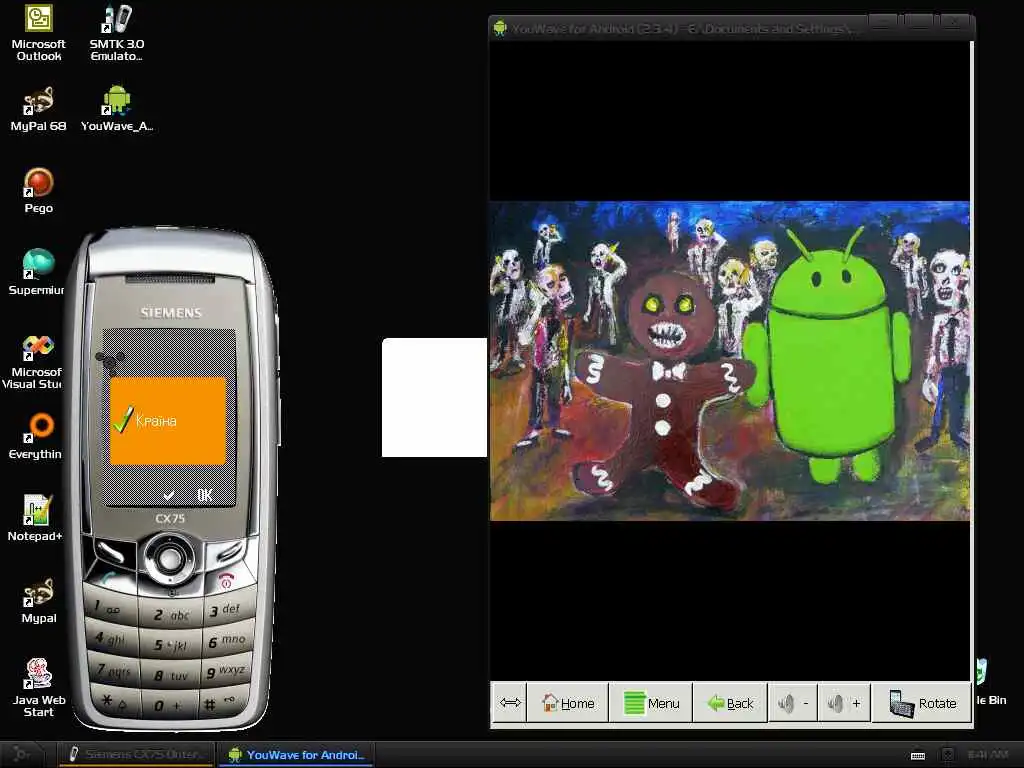This screenshot has height=768, width=1024.
Task: Click the Home button in YouWave
Action: coord(568,703)
